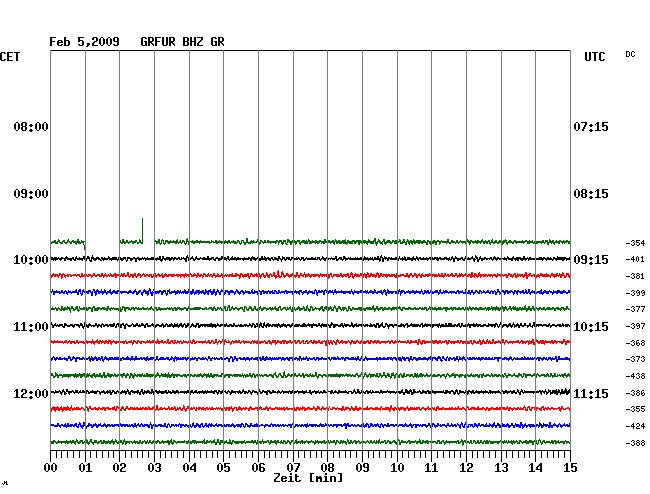This screenshot has height=494, width=650.
Task: Select DC offset value "-373"
Action: (635, 359)
